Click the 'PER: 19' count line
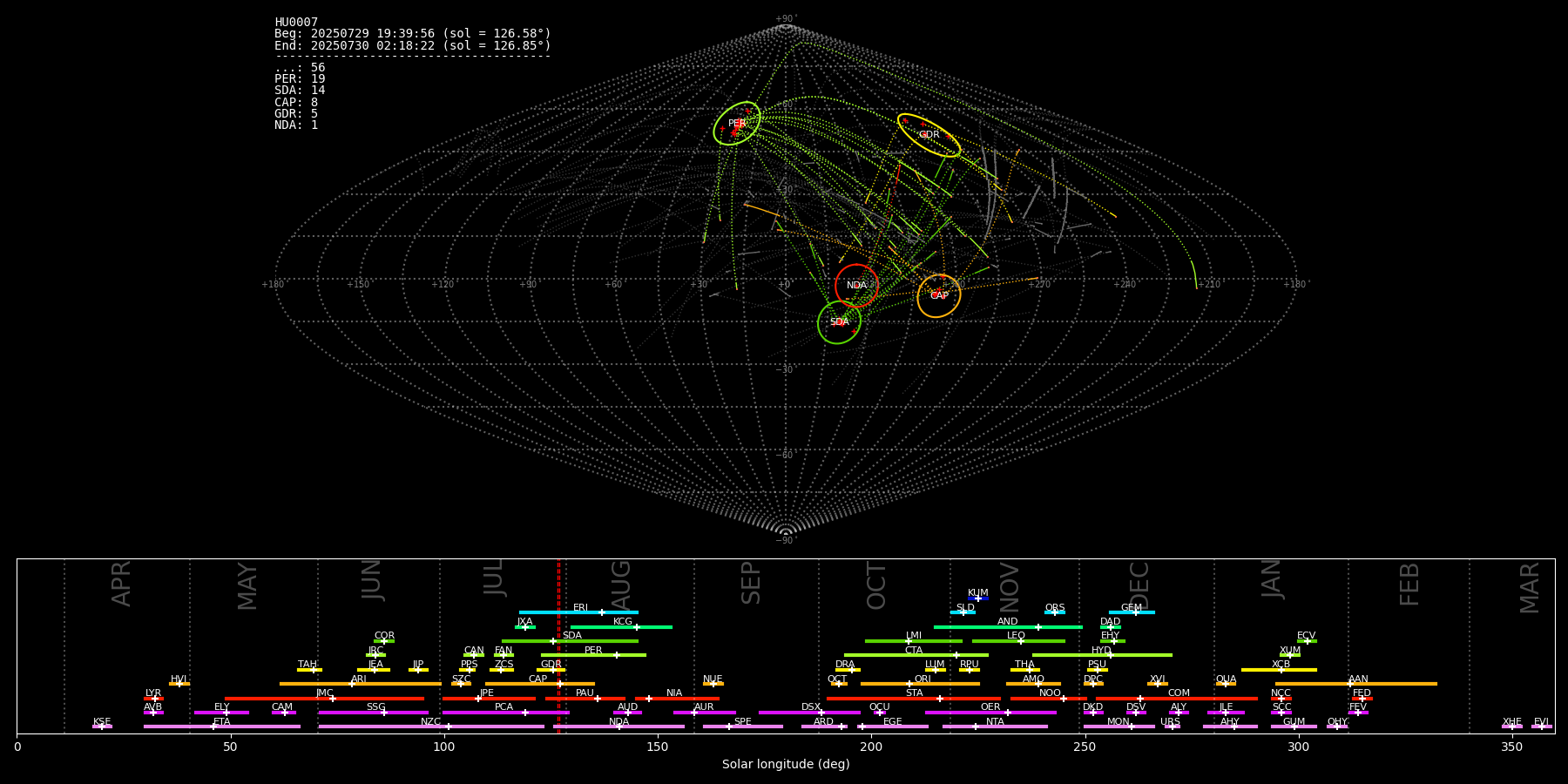This screenshot has width=1568, height=784. click(300, 79)
